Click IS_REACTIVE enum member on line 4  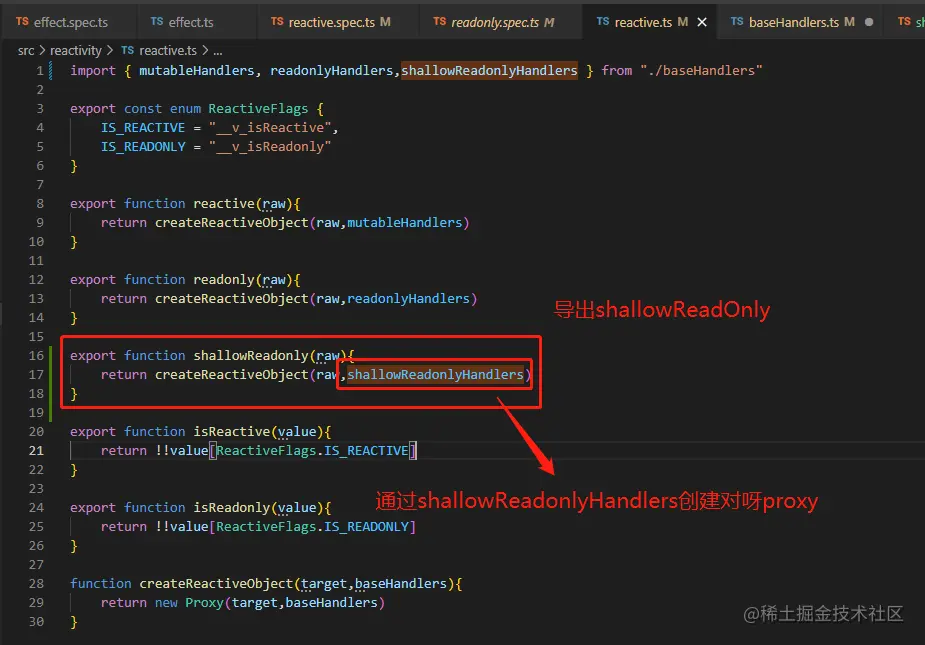pyautogui.click(x=143, y=128)
